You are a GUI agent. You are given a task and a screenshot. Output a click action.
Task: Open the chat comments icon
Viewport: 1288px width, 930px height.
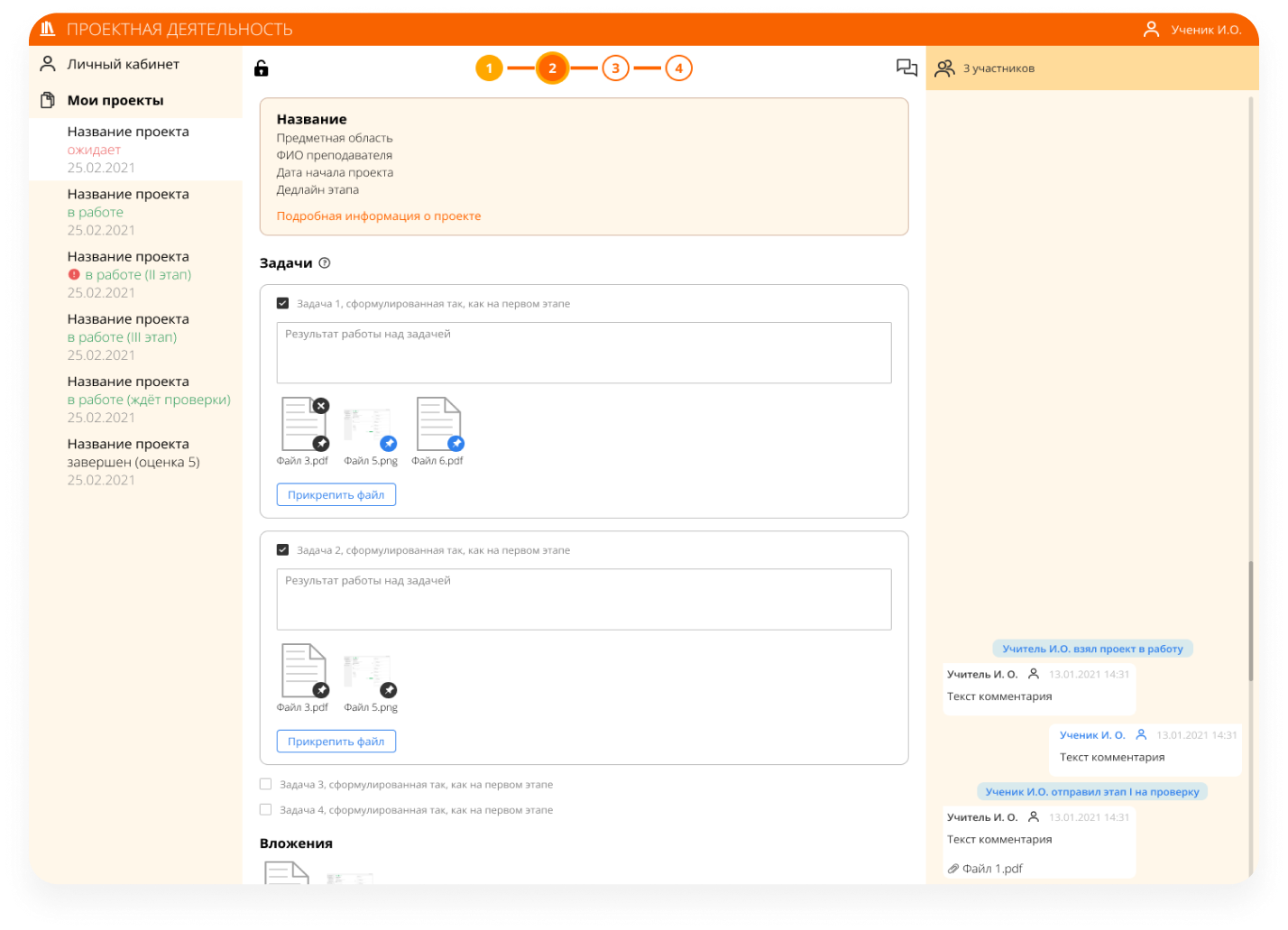(x=906, y=68)
